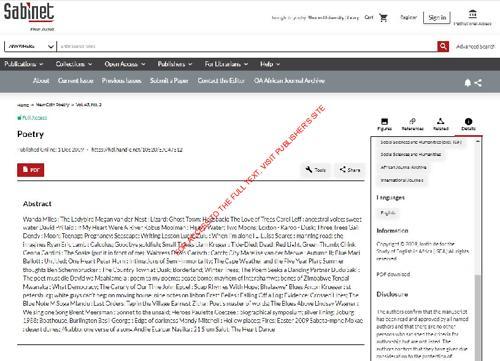Screen dimensions: 500x361
Task: Open Submit a Paper page
Action: pyautogui.click(x=169, y=81)
